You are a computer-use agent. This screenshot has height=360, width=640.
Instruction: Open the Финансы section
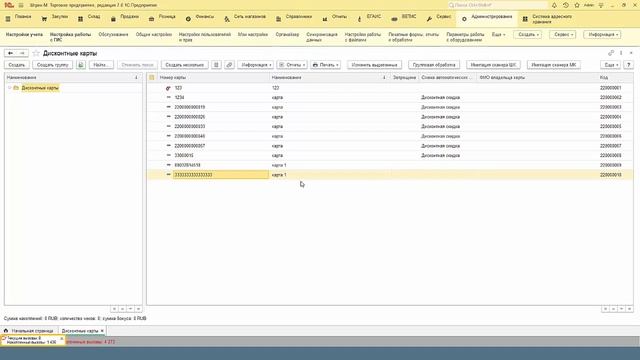tap(200, 19)
